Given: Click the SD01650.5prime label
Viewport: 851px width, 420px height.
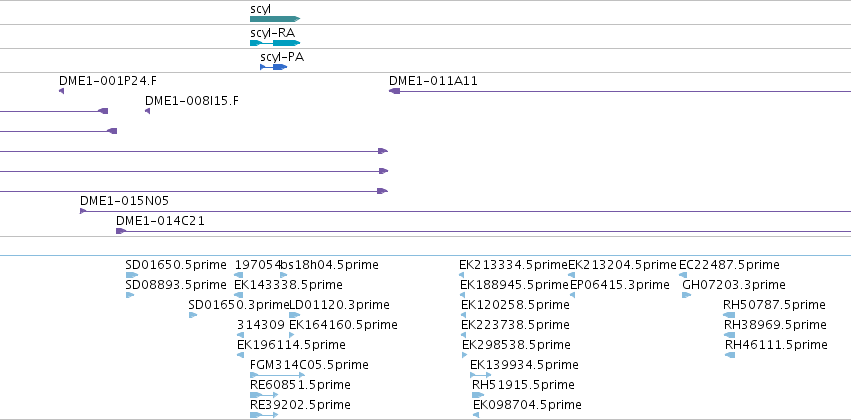Looking at the screenshot, I should [176, 265].
